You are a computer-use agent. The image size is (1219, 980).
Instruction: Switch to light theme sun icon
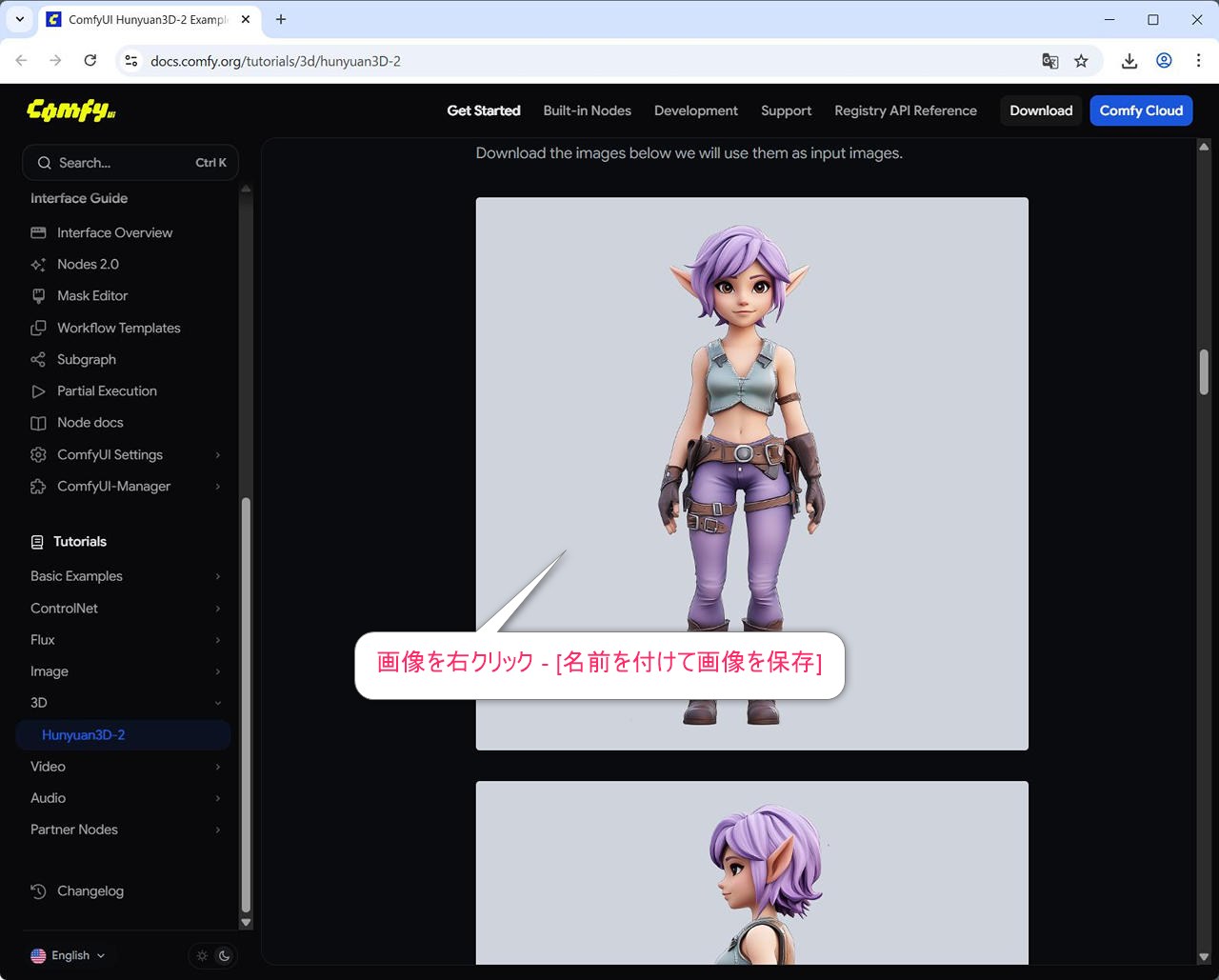[x=202, y=956]
